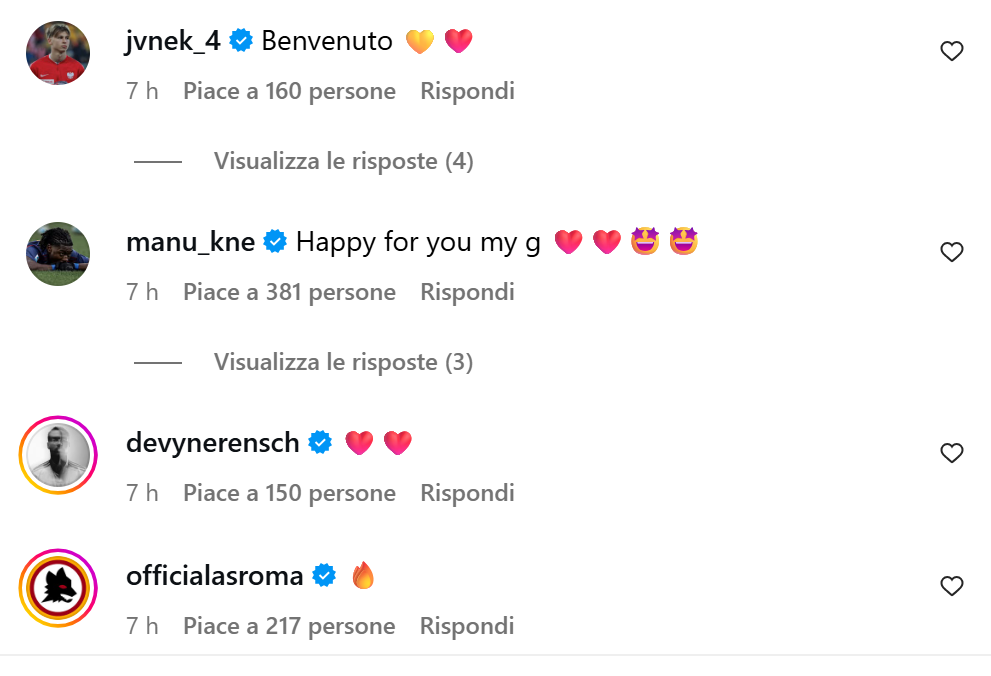Open jvnek_4 profile picture
Screen dimensions: 991x676
tap(58, 53)
